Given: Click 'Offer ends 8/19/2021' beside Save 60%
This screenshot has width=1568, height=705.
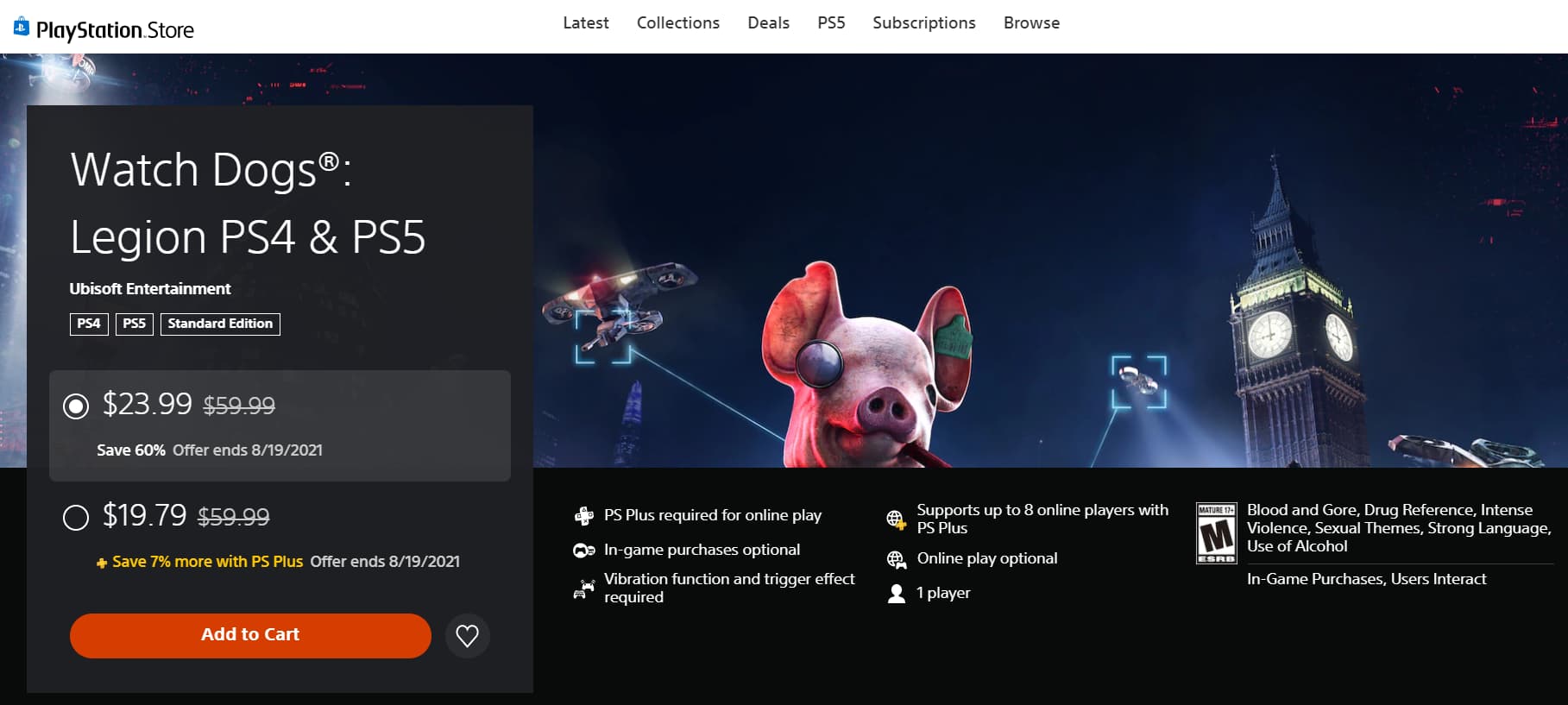Looking at the screenshot, I should pyautogui.click(x=248, y=450).
